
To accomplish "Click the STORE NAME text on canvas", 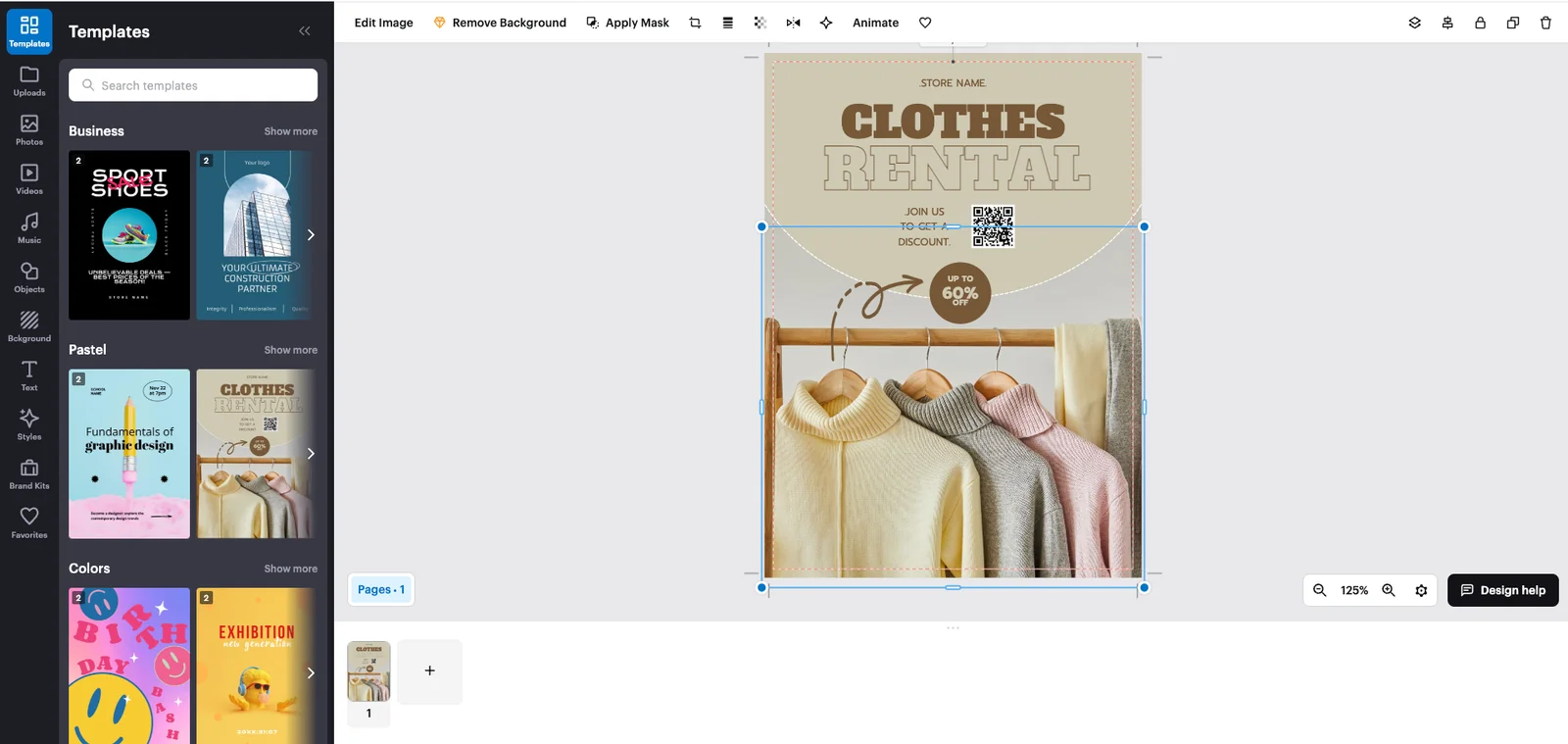I will pyautogui.click(x=953, y=83).
